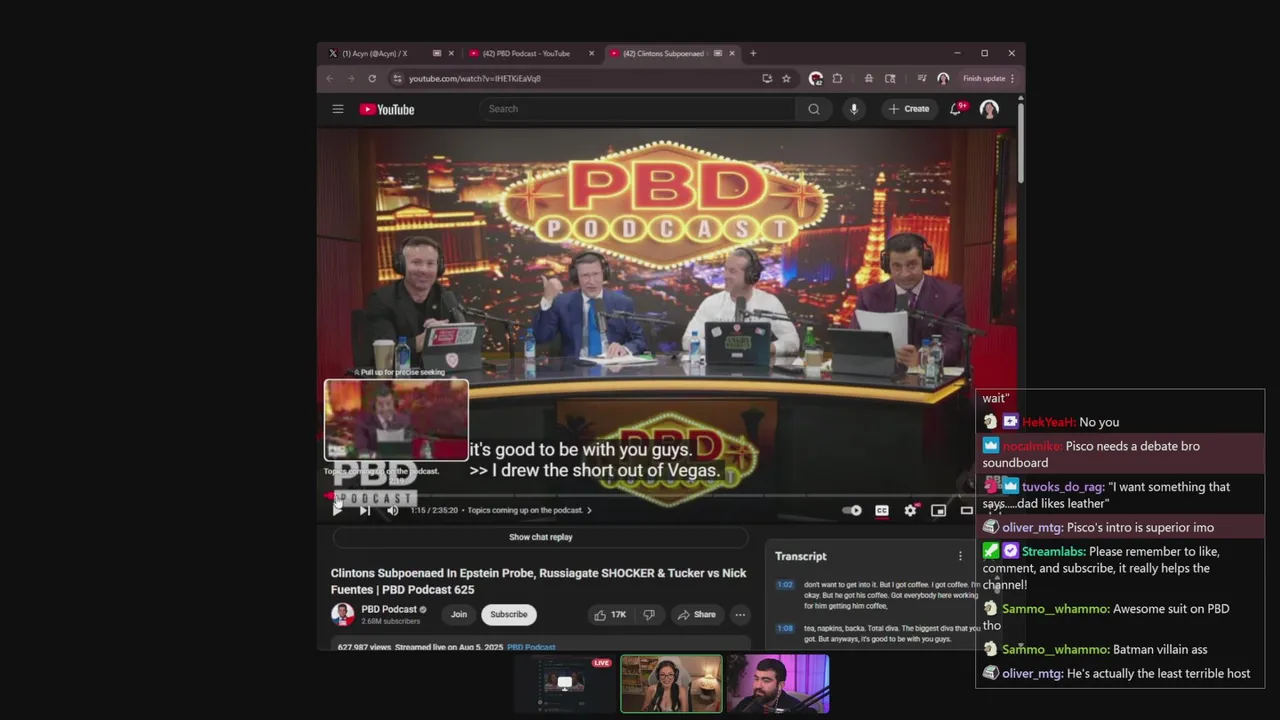Click chat message 'Pisco's intro is superior imo'
This screenshot has height=720, width=1280.
tap(1140, 527)
